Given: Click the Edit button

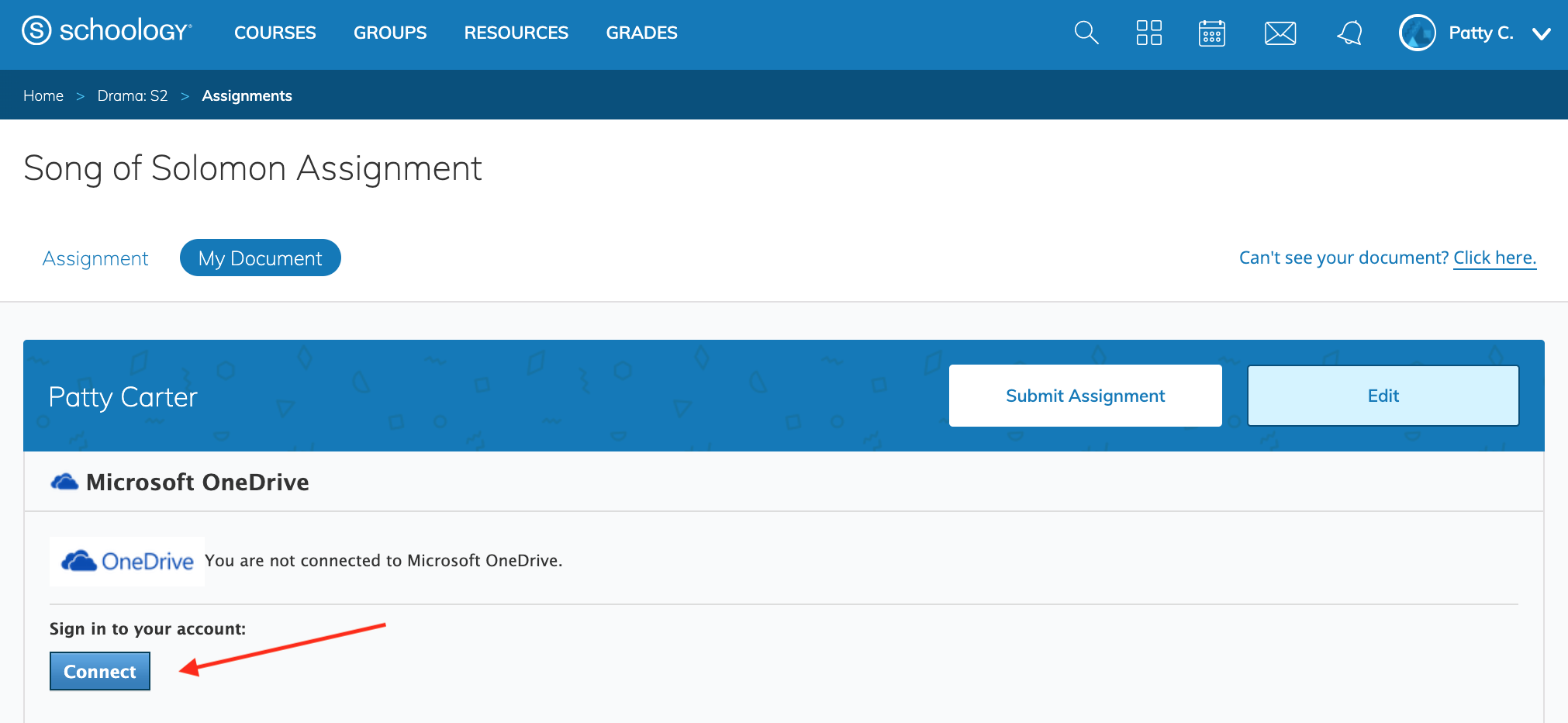Looking at the screenshot, I should (1383, 396).
